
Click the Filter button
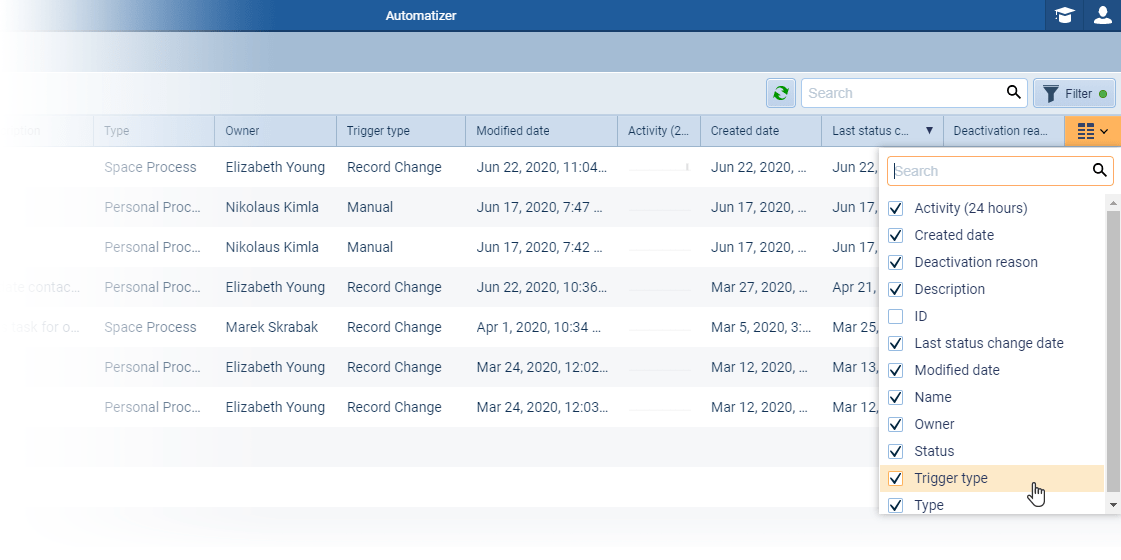(x=1074, y=93)
